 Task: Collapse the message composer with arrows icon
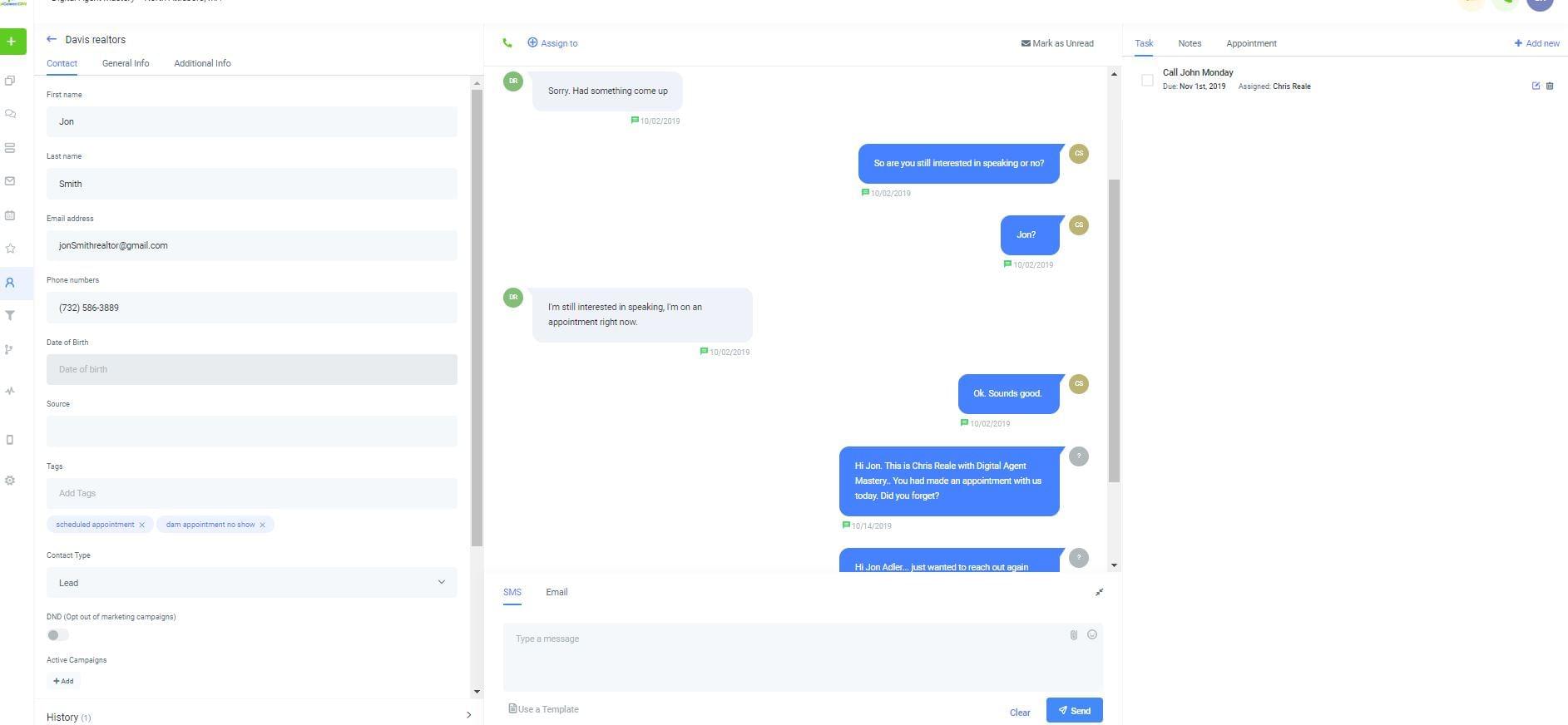tap(1099, 592)
